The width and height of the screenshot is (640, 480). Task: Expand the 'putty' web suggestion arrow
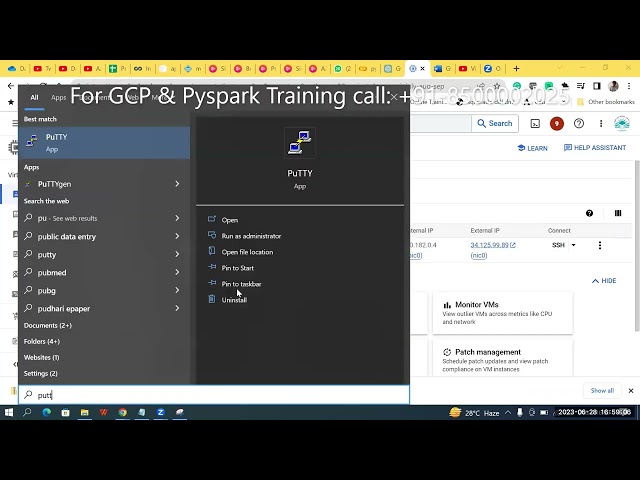(177, 254)
